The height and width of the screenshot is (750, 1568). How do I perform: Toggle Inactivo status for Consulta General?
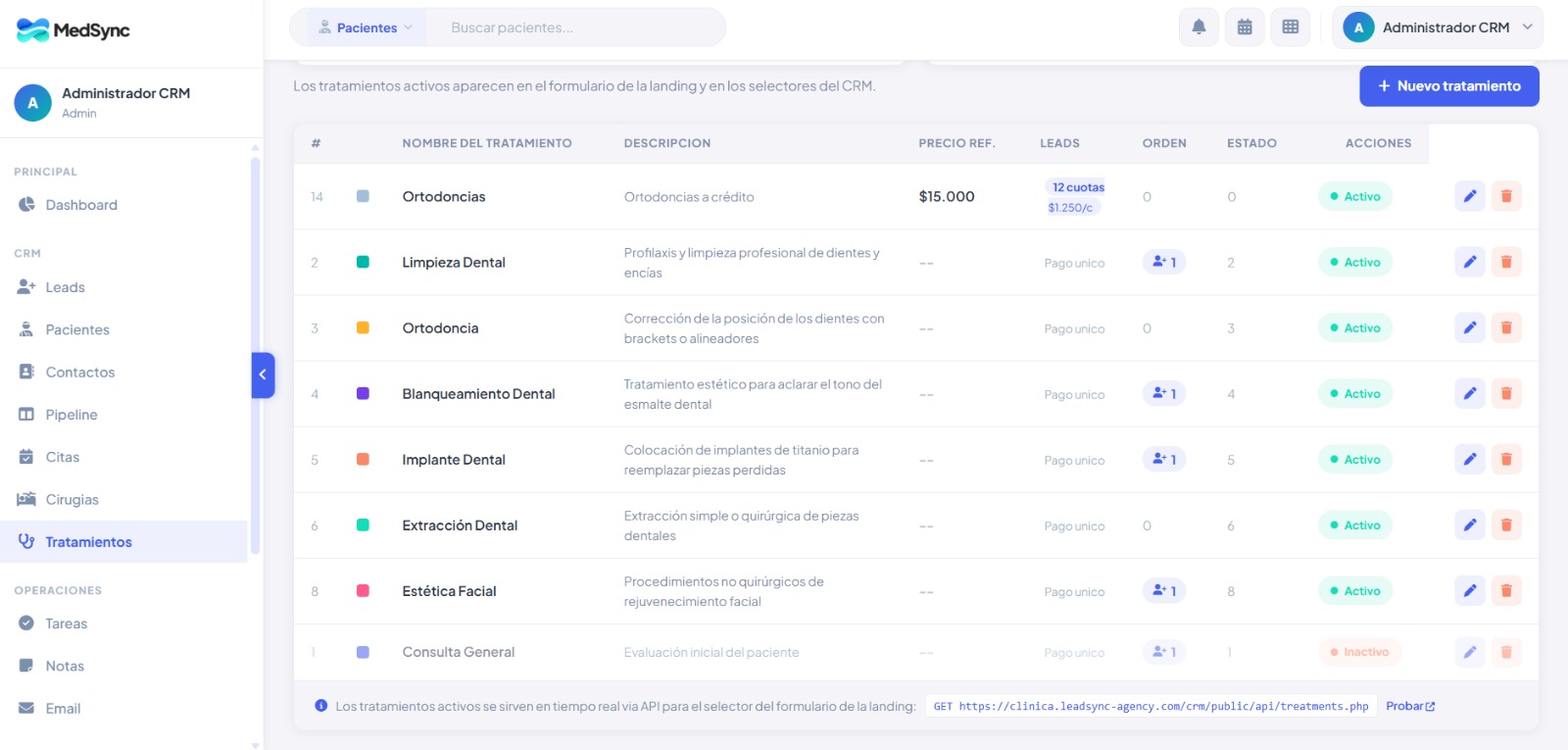(x=1360, y=651)
